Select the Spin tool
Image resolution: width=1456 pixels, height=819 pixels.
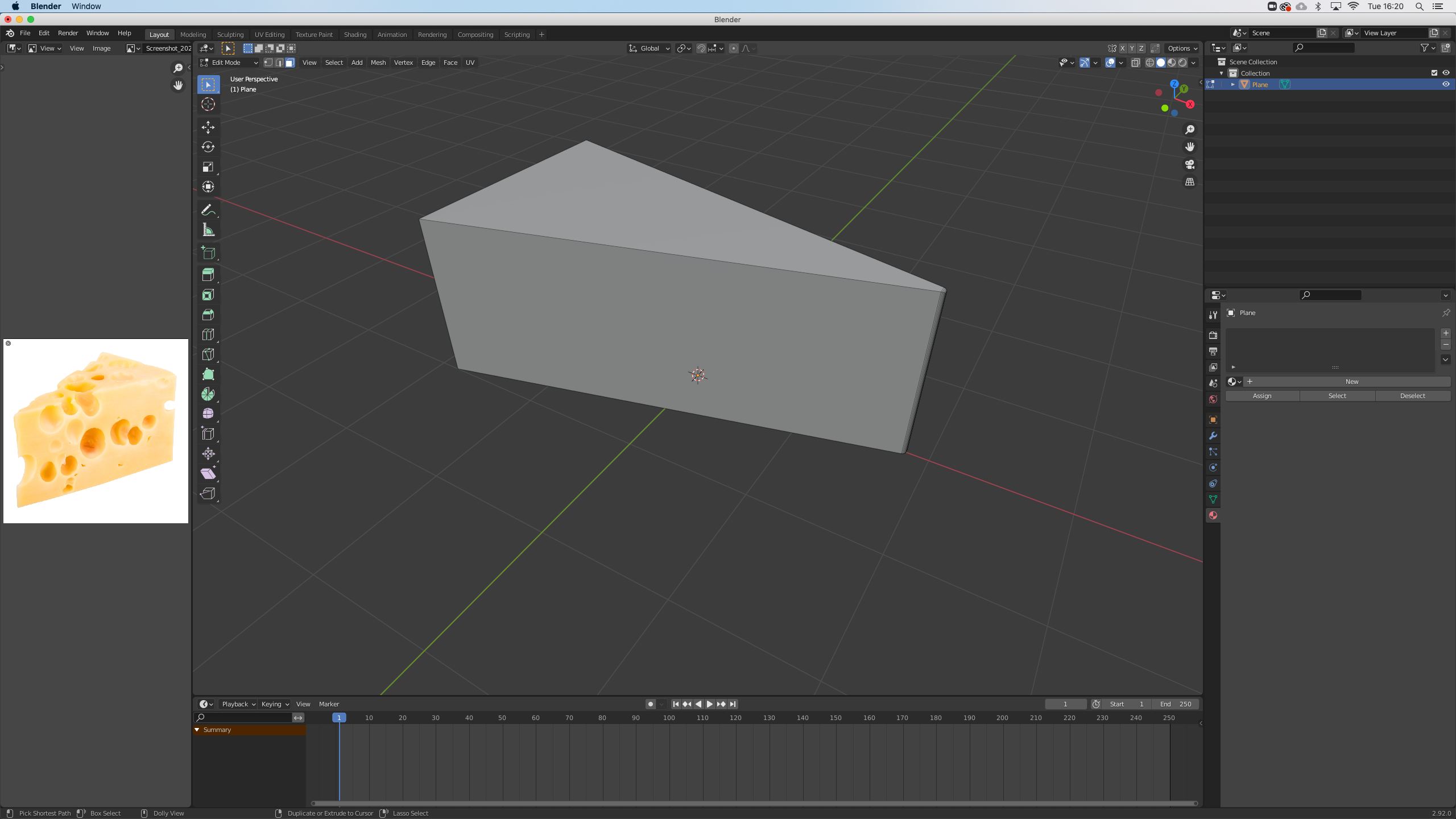[208, 395]
